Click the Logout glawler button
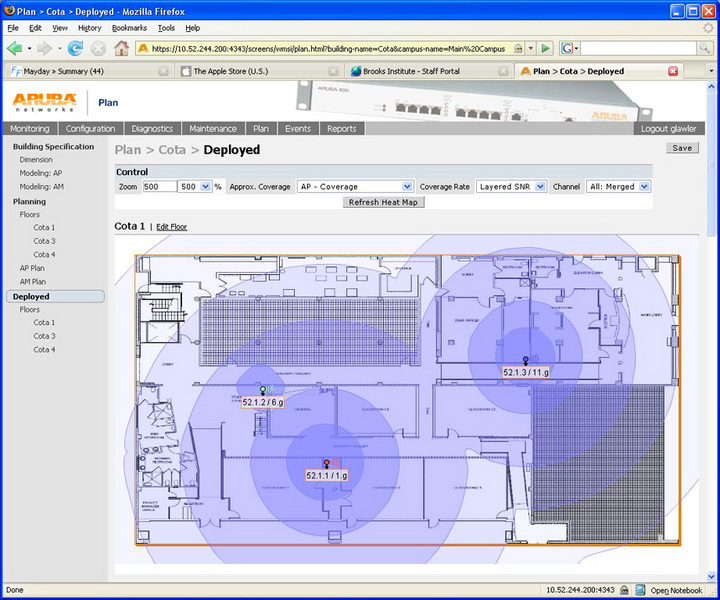The width and height of the screenshot is (720, 600). [669, 129]
